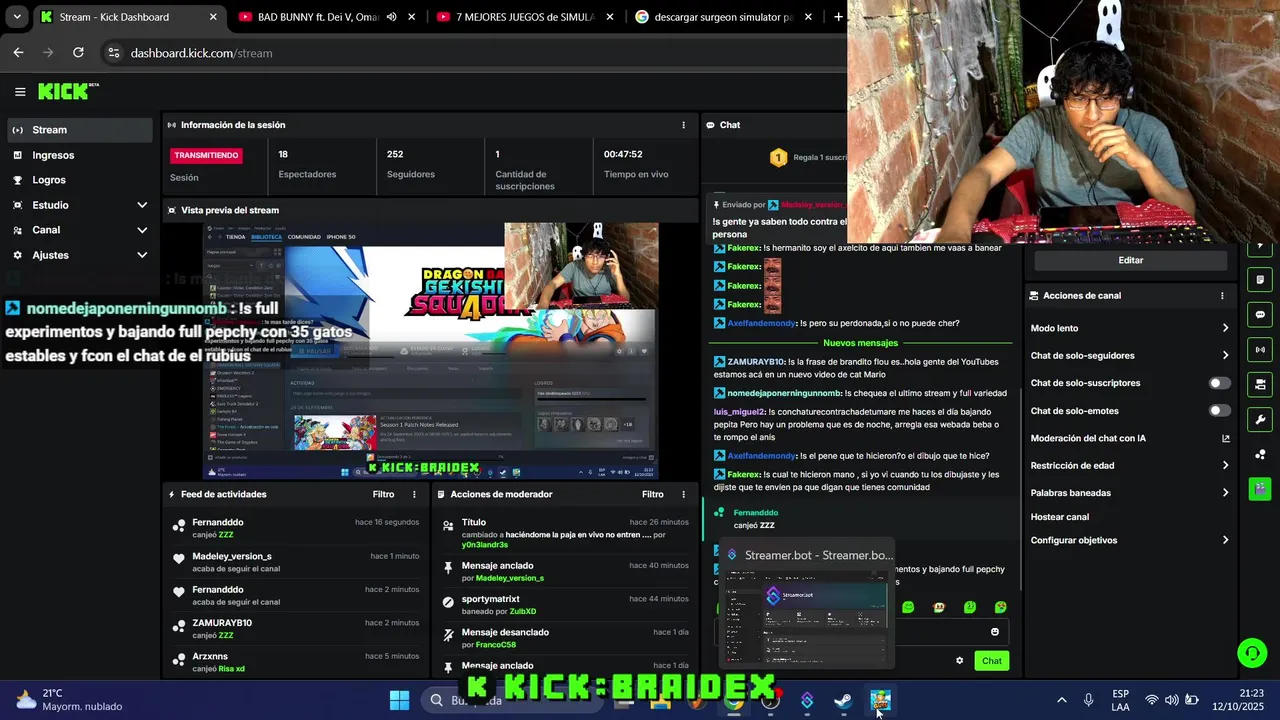This screenshot has width=1280, height=720.
Task: Click the document icon in the right sidebar
Action: pos(1260,279)
